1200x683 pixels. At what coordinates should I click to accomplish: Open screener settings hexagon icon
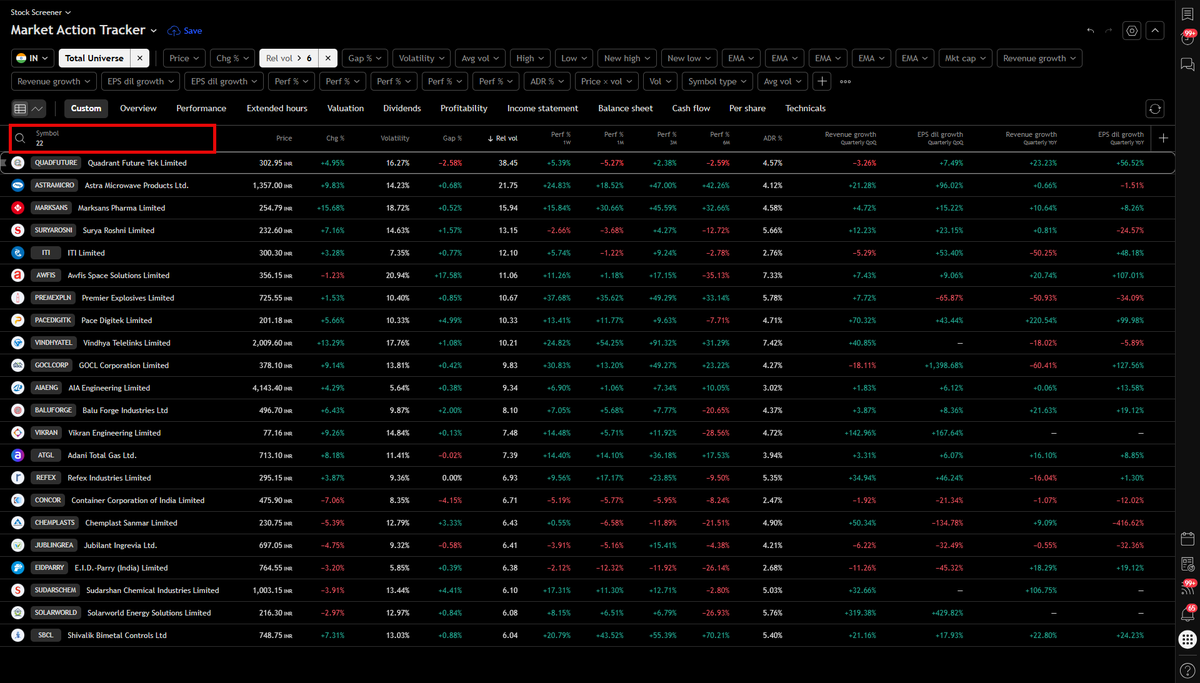[1132, 31]
